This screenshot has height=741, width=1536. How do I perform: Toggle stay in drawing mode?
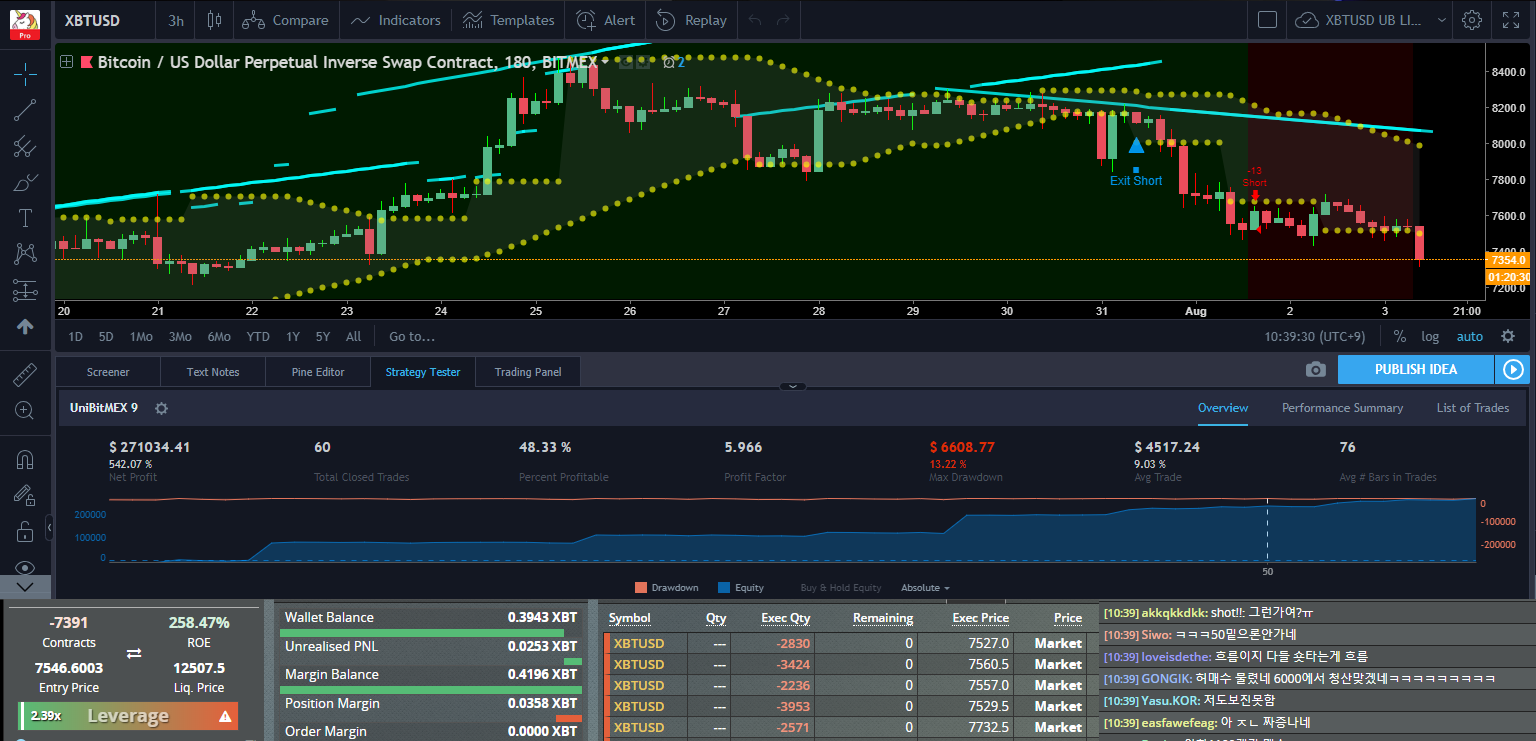click(x=25, y=495)
